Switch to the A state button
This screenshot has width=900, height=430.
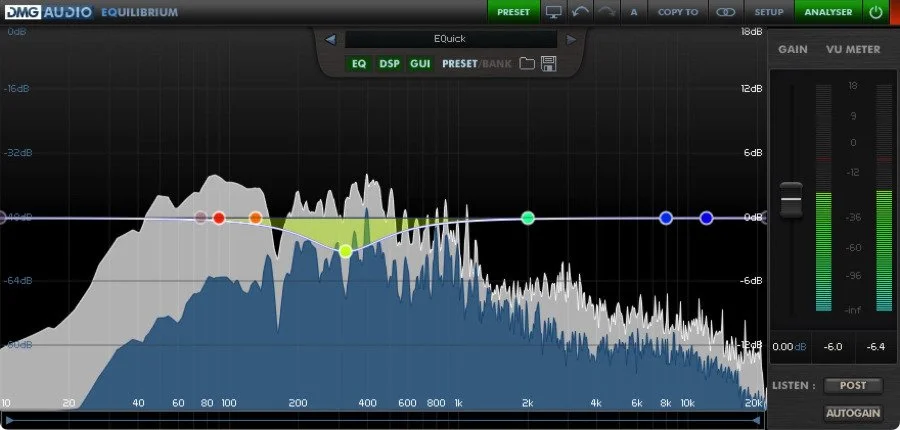coord(634,12)
